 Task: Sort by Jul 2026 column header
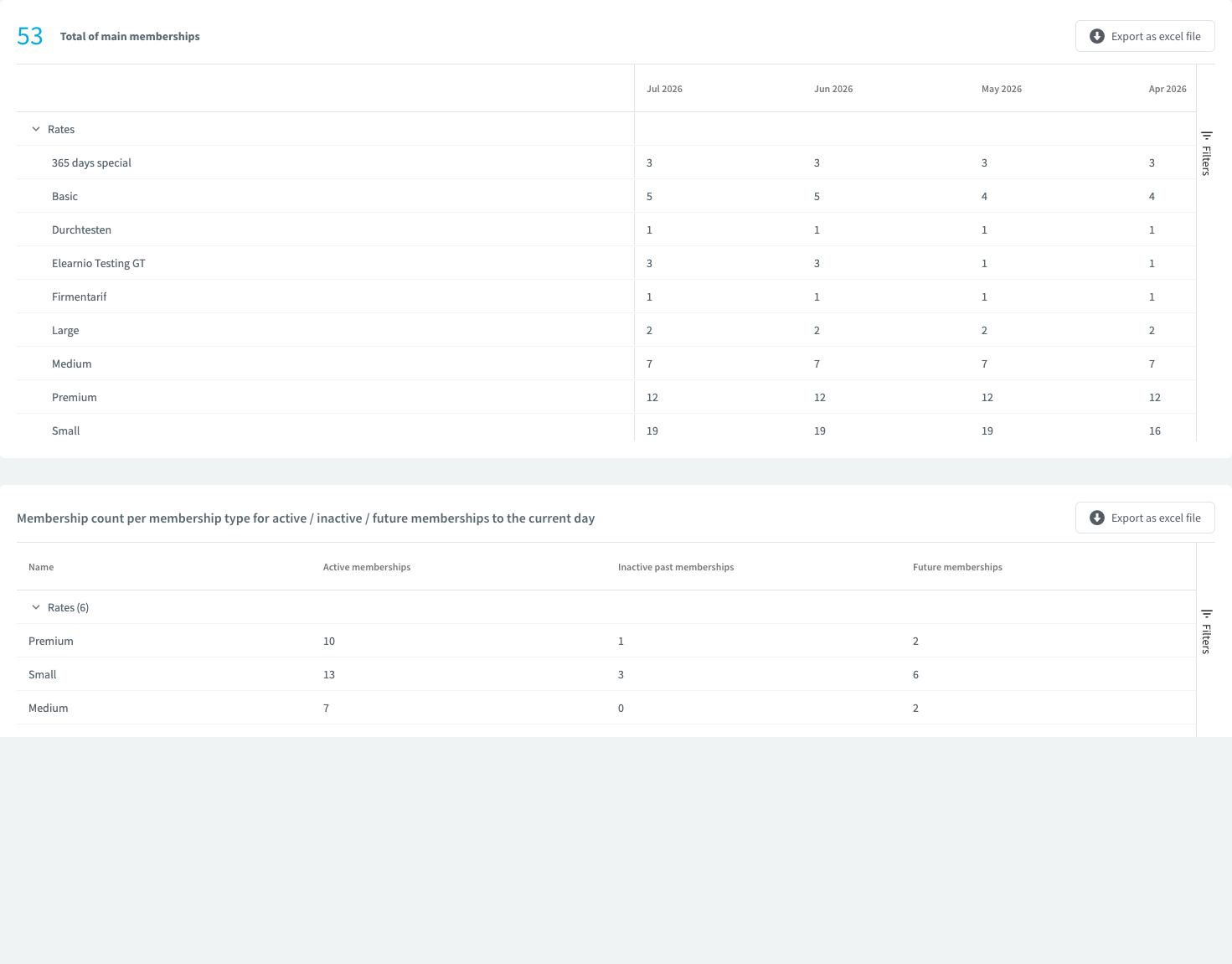tap(664, 89)
